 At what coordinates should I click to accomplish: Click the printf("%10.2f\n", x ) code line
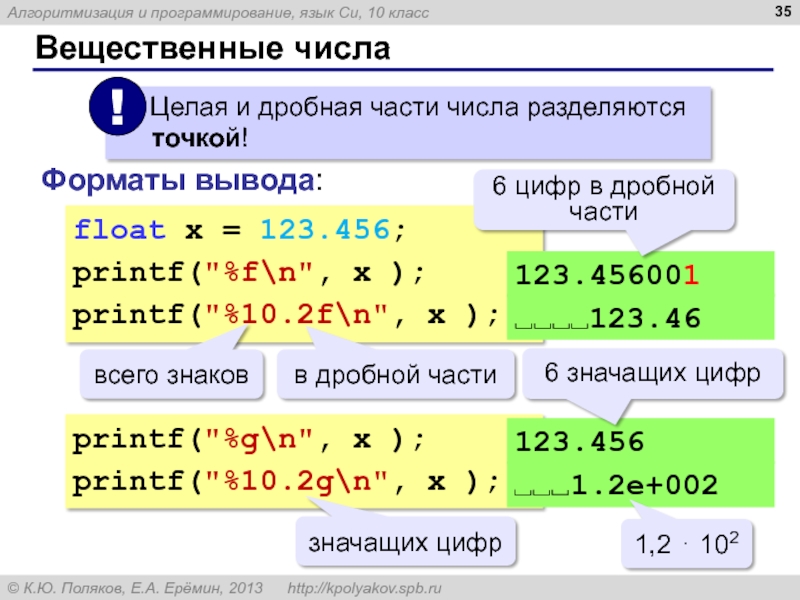(285, 315)
